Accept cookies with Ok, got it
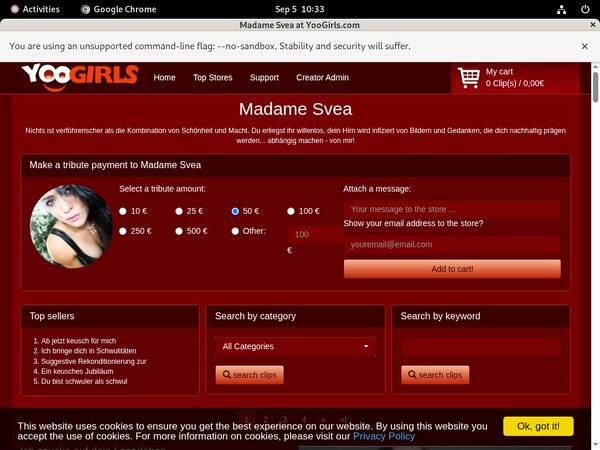Viewport: 600px width, 450px height. (x=538, y=426)
